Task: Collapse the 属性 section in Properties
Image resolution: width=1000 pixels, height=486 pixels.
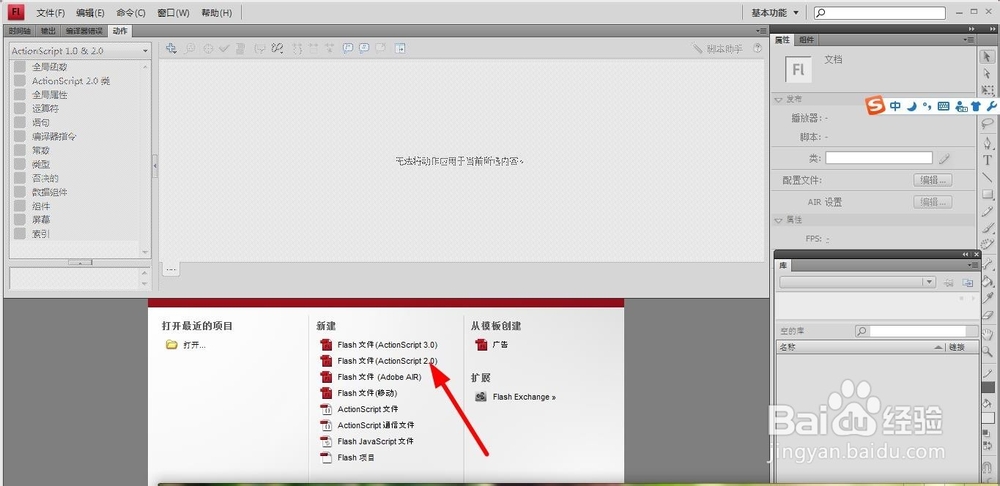Action: 779,220
